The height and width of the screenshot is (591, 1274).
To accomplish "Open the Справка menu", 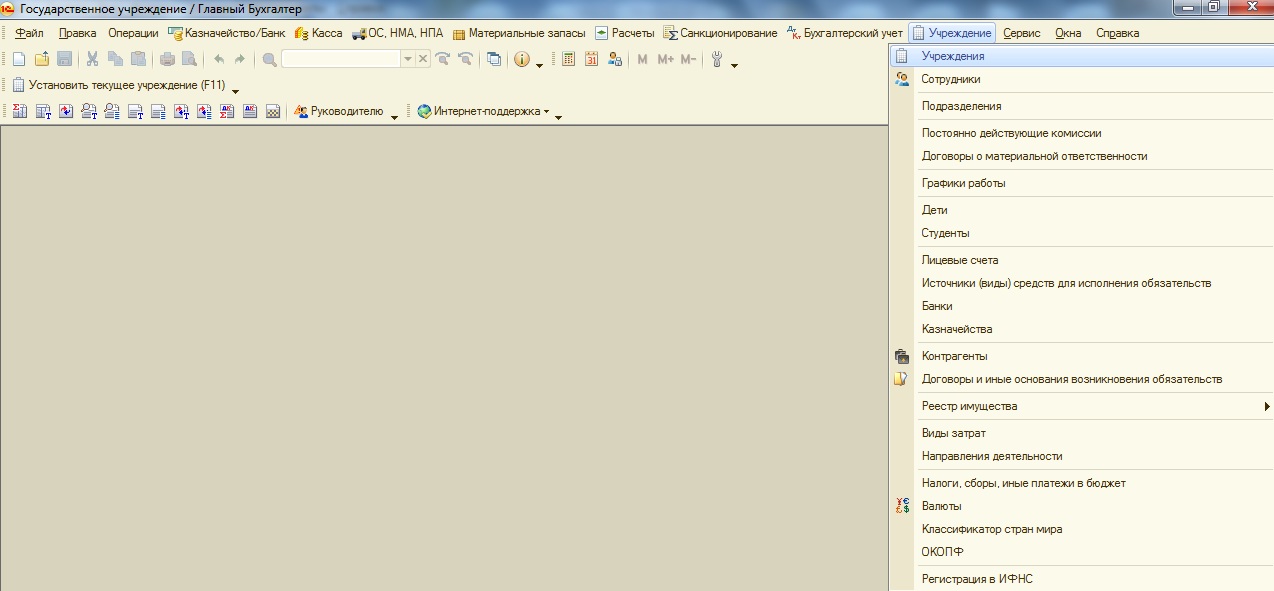I will (x=1117, y=33).
